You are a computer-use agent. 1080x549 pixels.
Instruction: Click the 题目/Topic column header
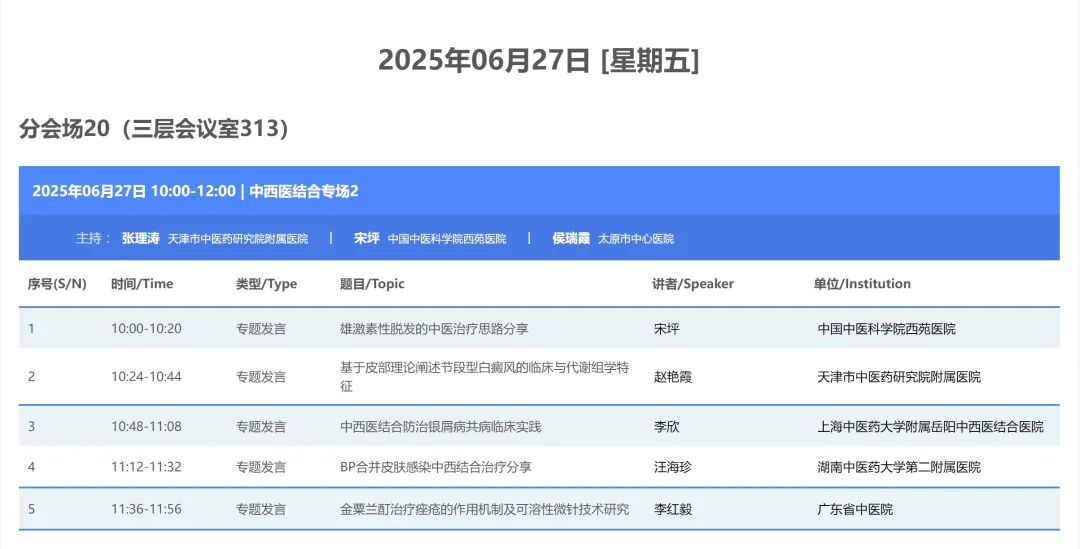point(372,284)
